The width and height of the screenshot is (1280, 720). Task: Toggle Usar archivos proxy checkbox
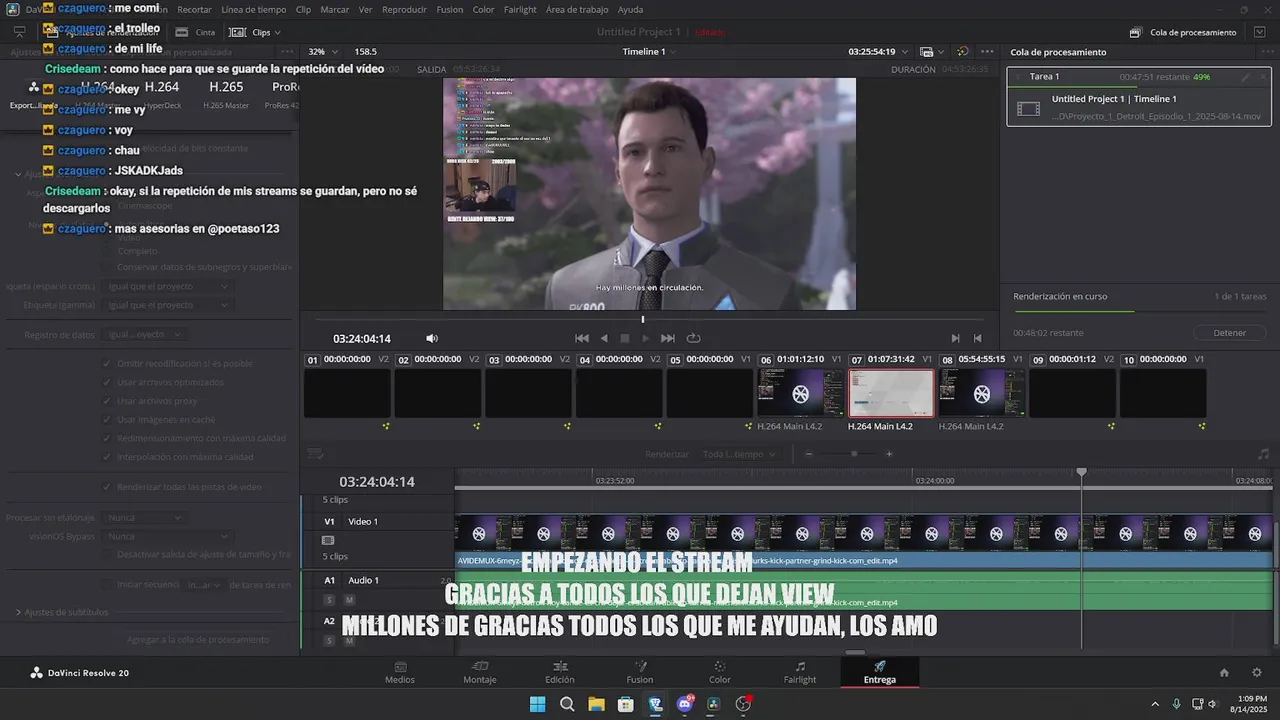tap(107, 401)
